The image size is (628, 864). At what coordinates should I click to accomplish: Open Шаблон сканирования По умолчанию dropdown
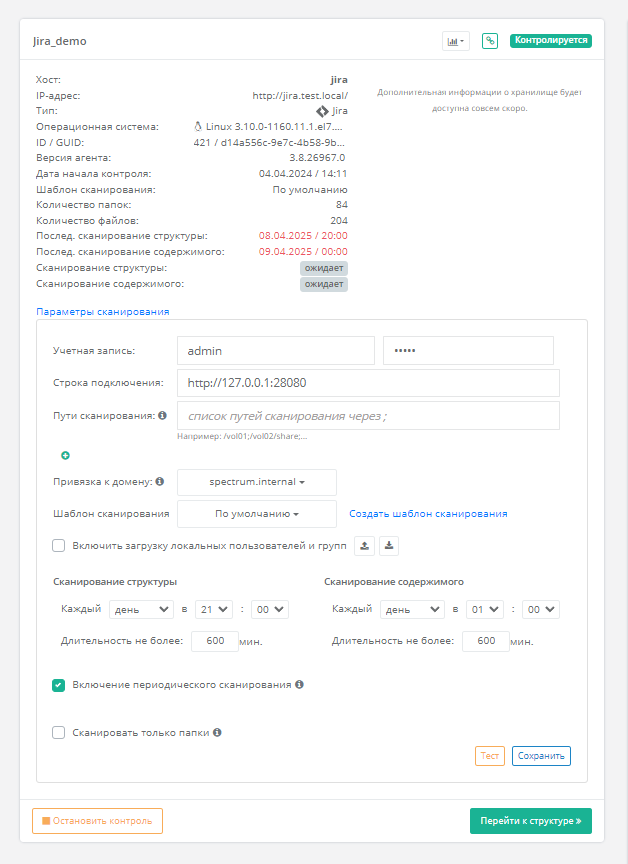[257, 514]
